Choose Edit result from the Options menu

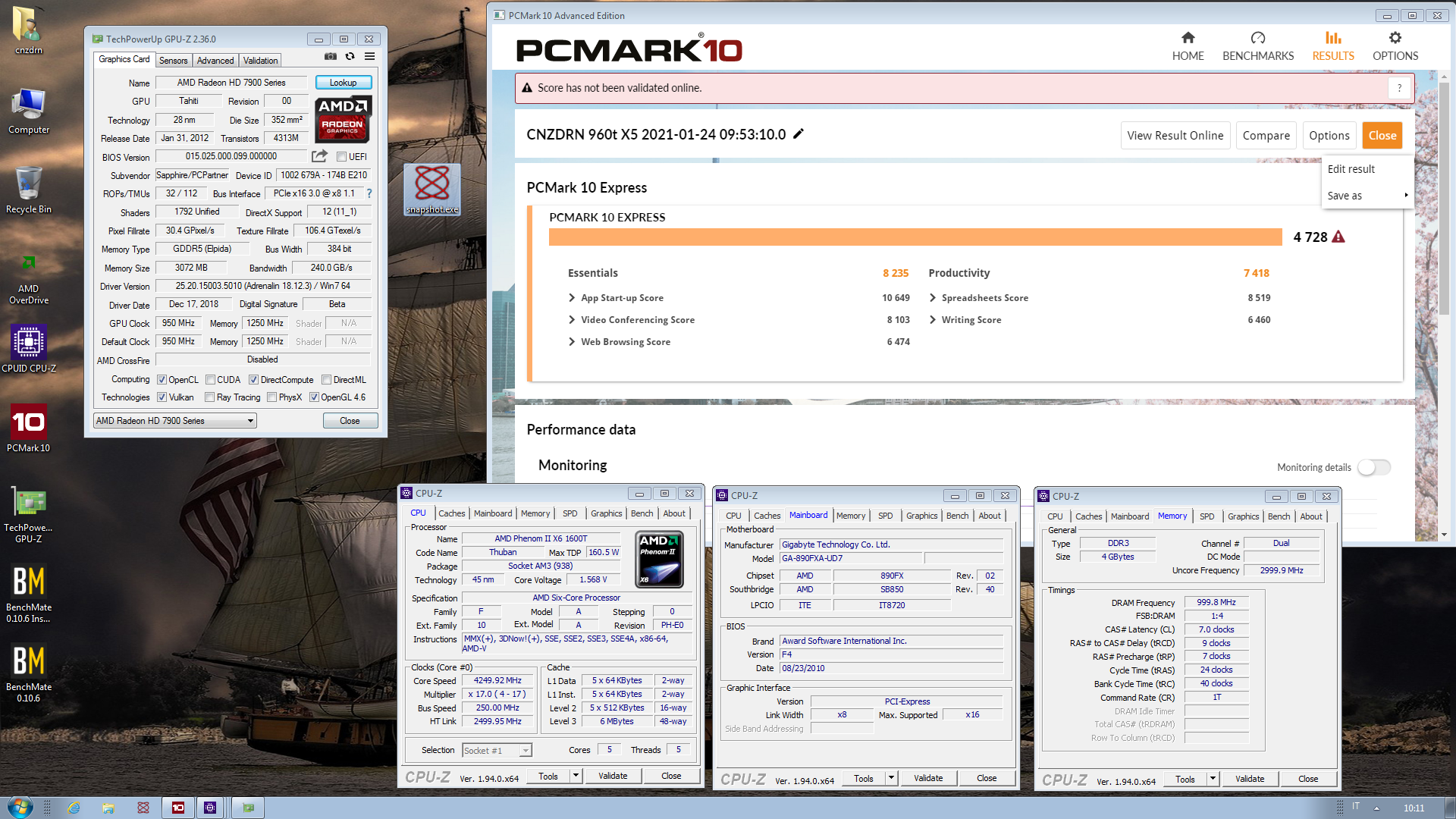1351,169
